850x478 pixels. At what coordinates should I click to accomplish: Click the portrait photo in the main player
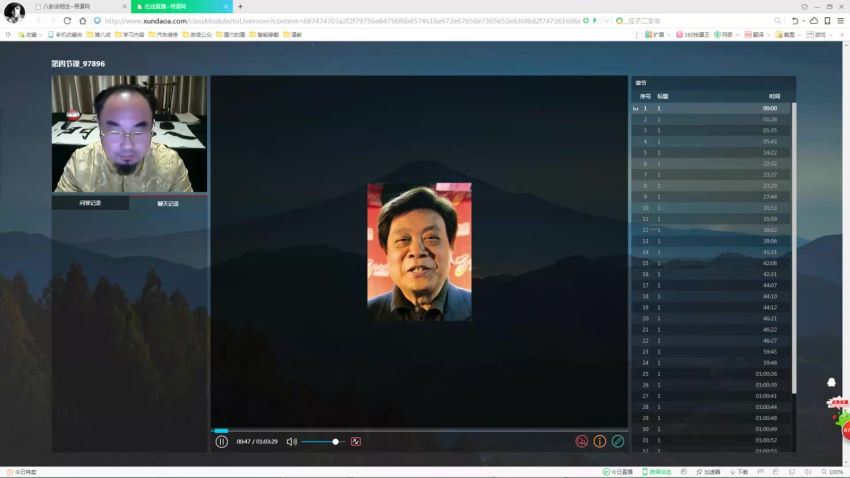pos(419,252)
